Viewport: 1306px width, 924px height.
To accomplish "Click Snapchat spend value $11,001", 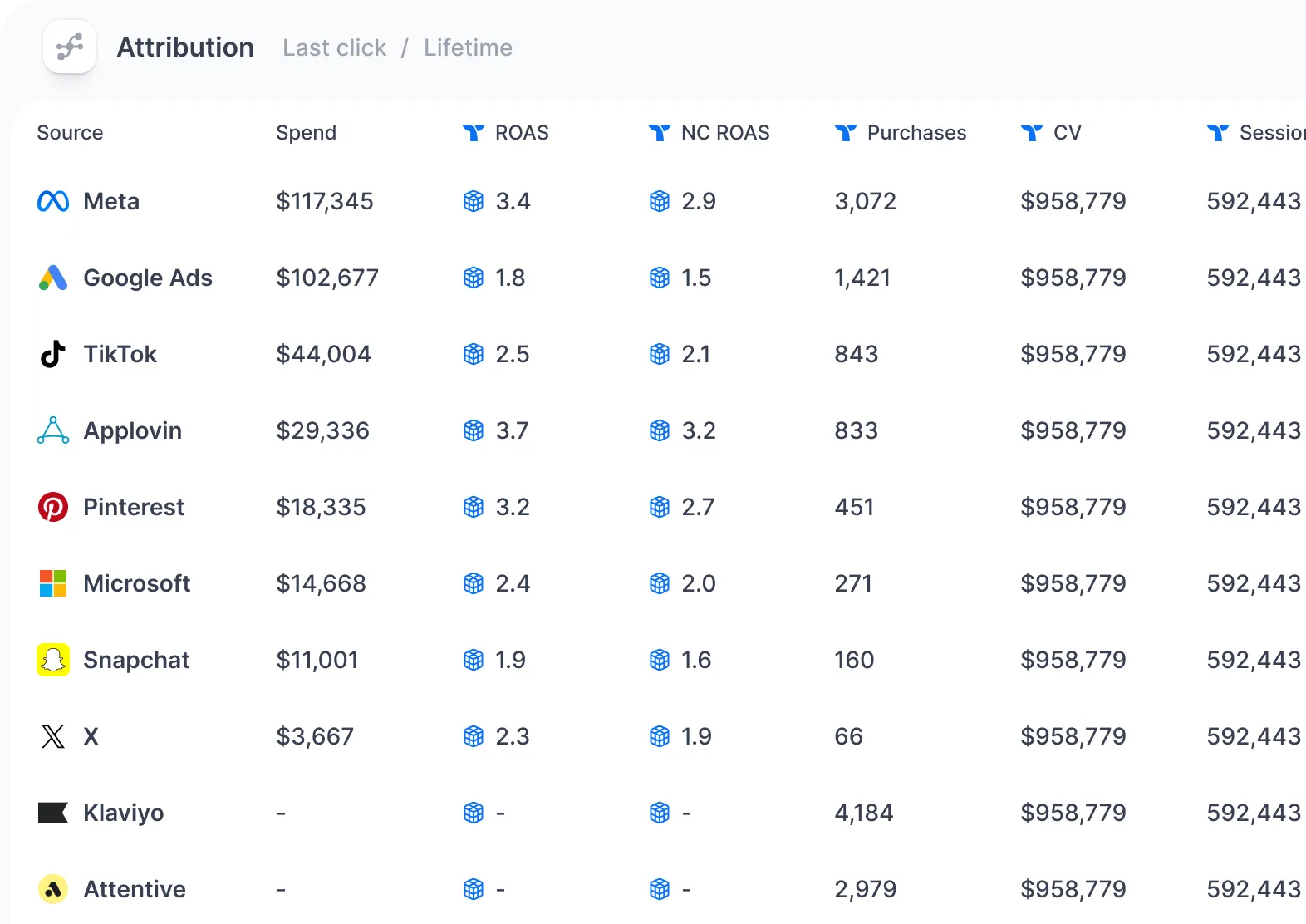I will tap(317, 660).
